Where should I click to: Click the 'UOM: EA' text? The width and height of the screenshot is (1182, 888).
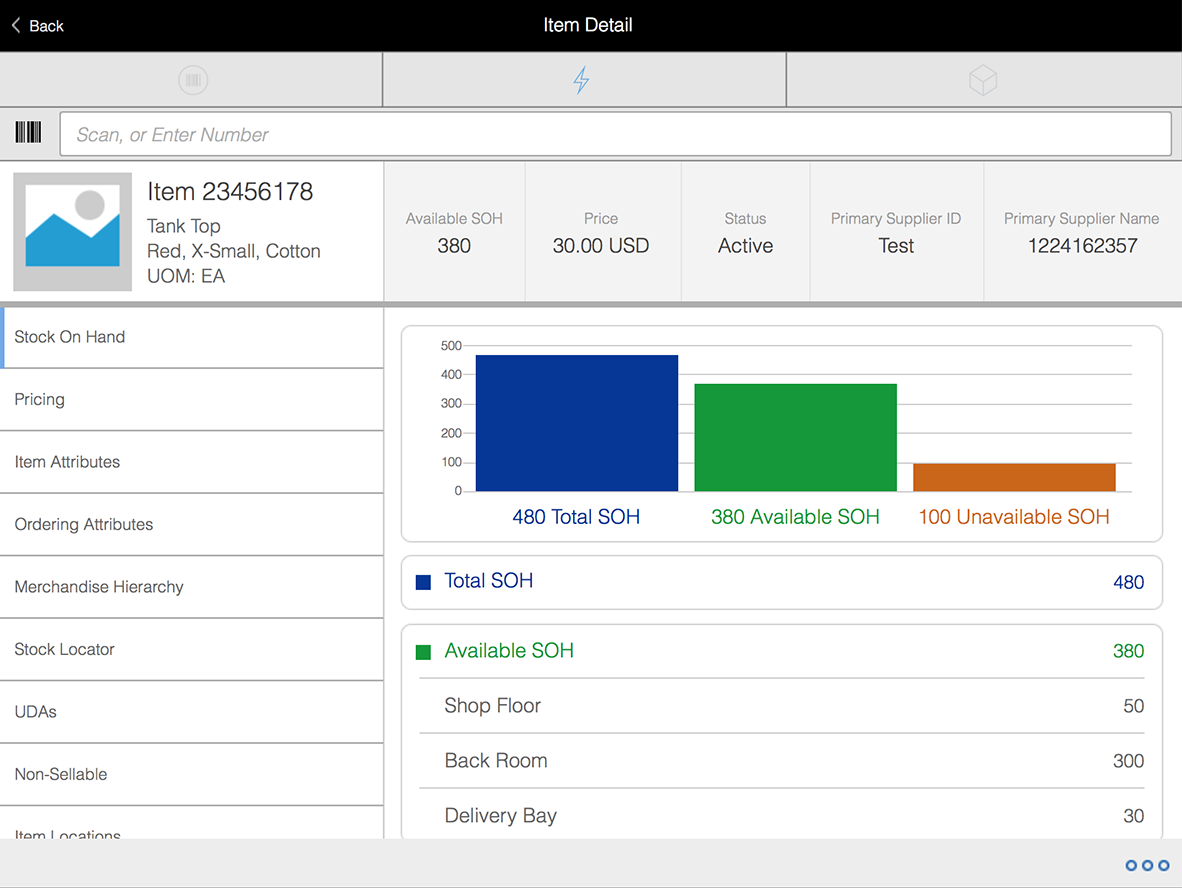point(186,276)
